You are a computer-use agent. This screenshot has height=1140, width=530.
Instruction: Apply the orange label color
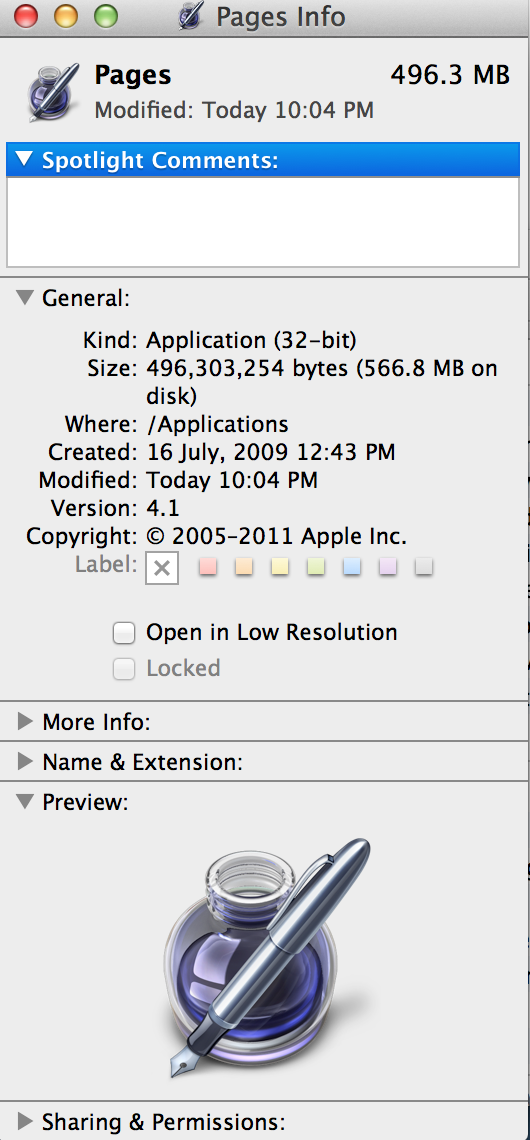[x=244, y=566]
